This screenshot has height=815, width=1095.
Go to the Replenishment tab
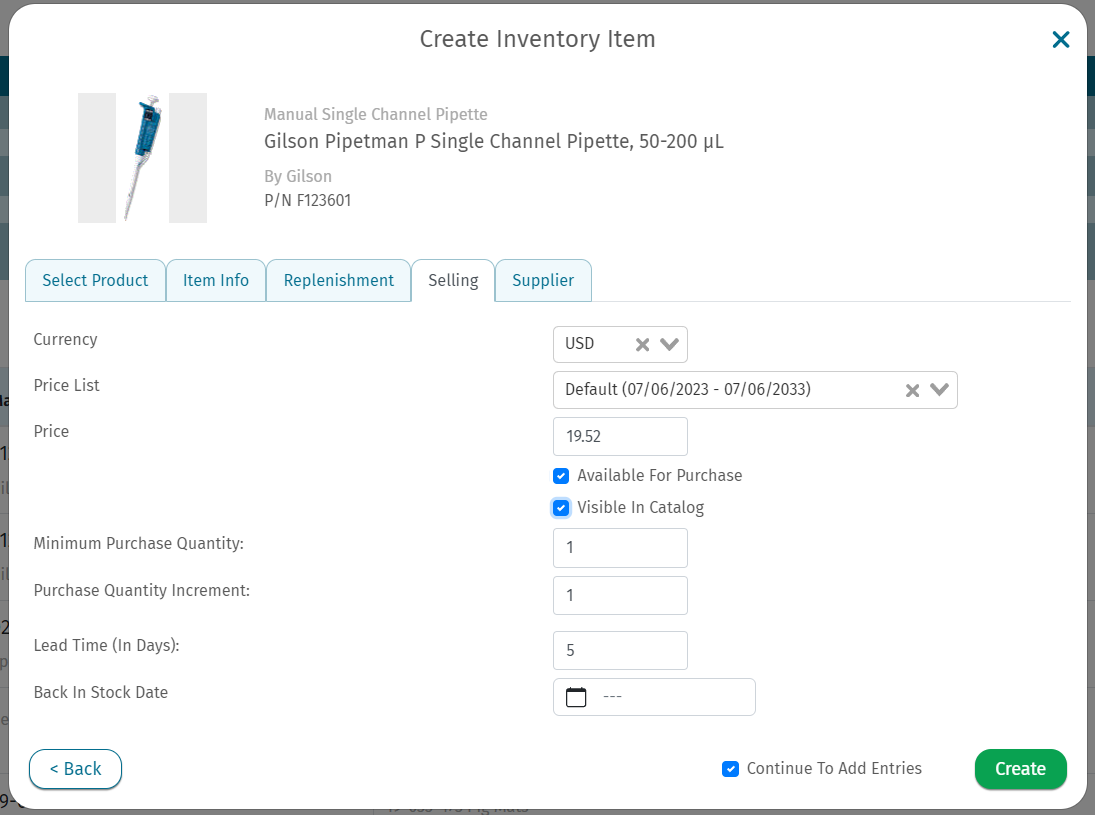[339, 281]
